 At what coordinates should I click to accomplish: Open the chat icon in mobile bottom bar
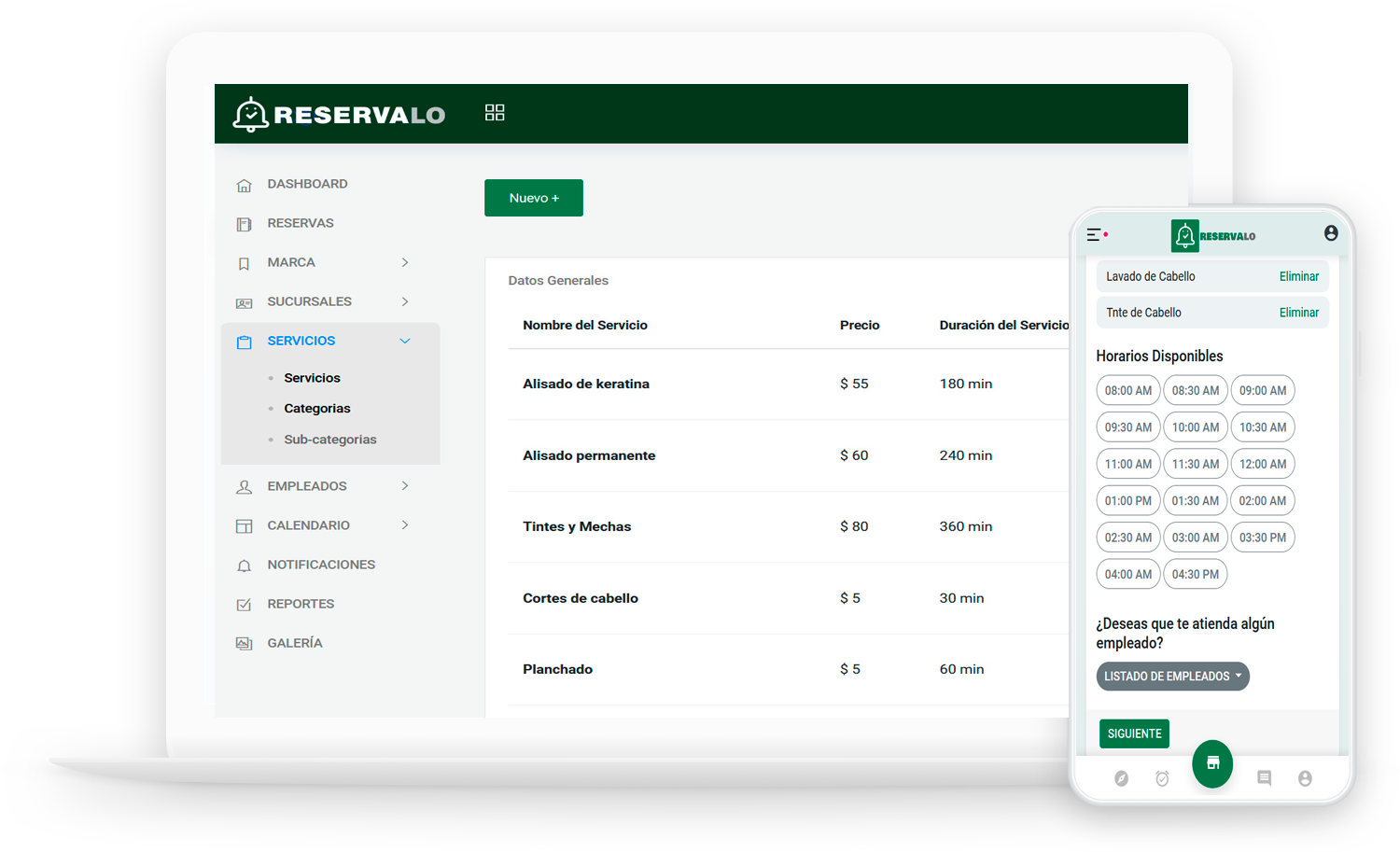click(x=1265, y=778)
